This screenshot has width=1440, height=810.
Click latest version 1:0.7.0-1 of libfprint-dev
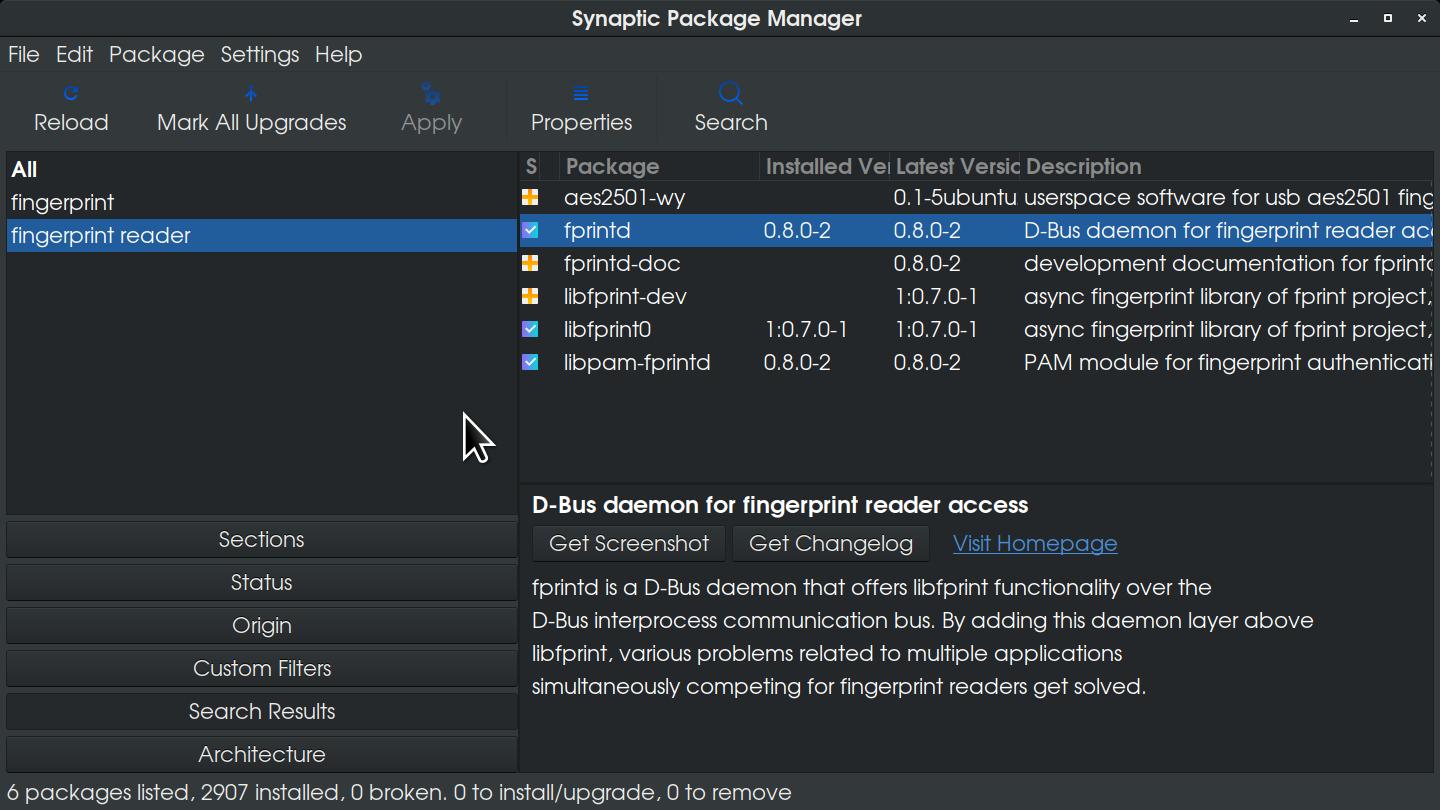click(x=935, y=296)
